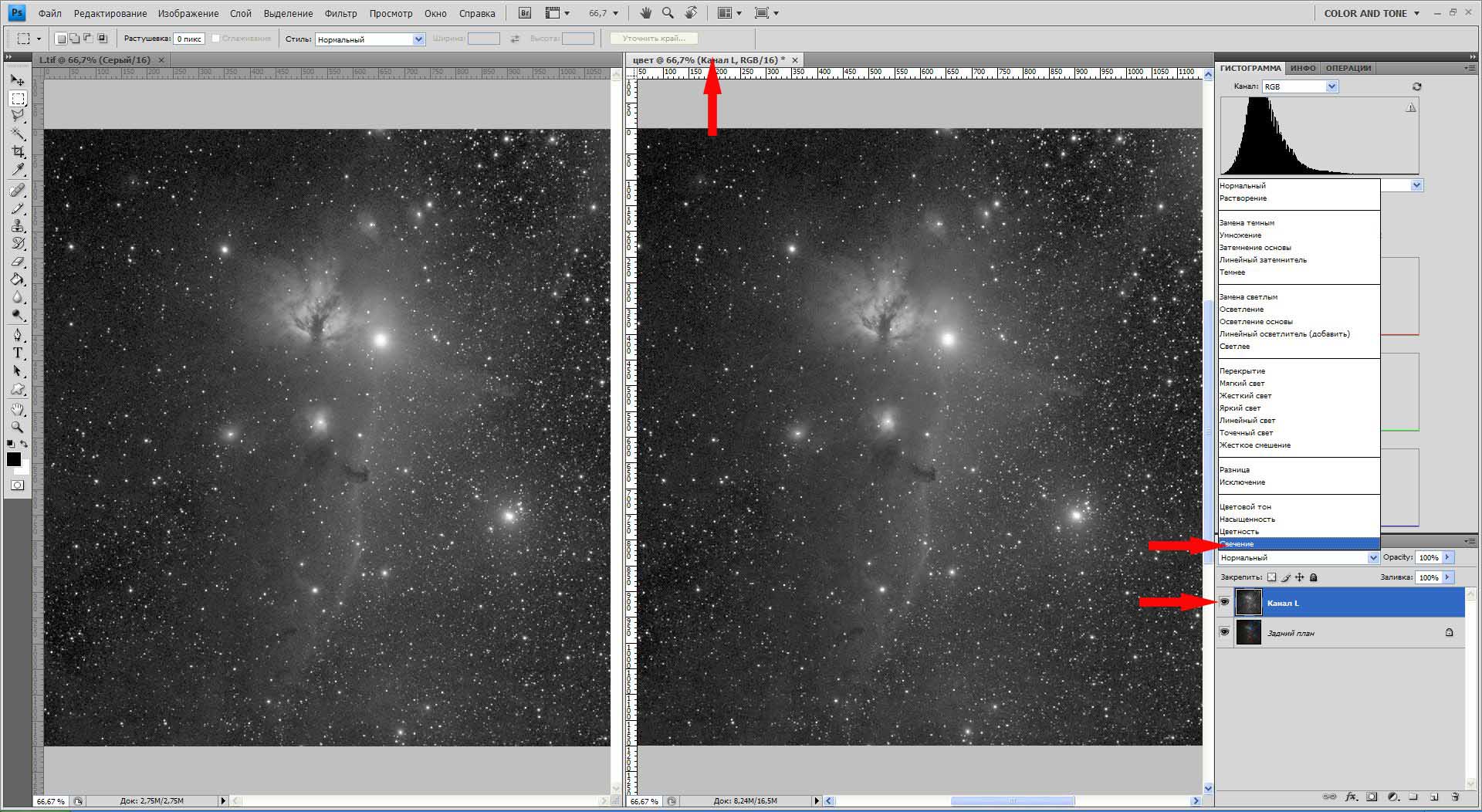Screen dimensions: 1482x812
Task: Delete layer using the trash icon
Action: (x=1455, y=797)
